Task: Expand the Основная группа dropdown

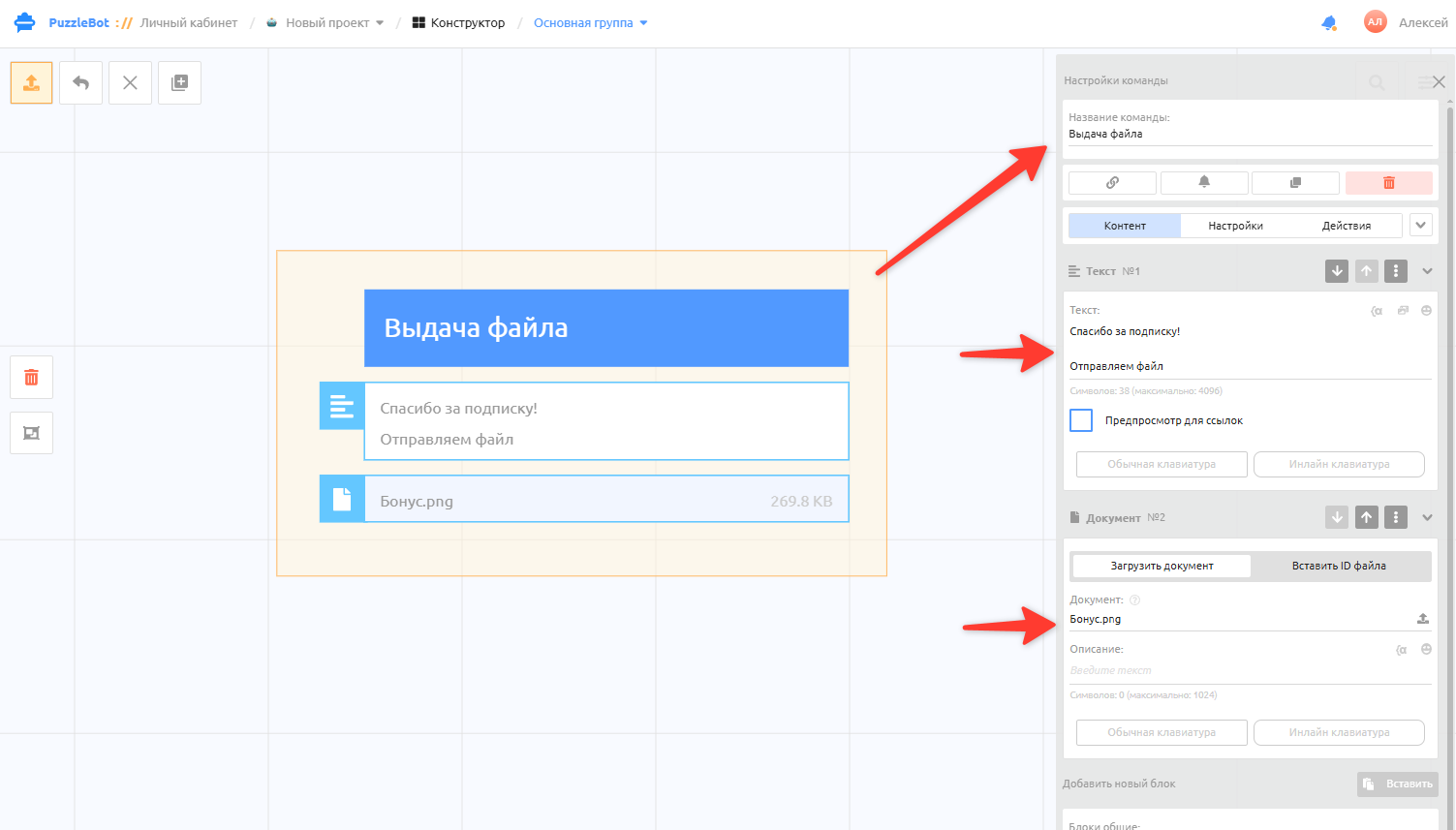Action: point(591,22)
